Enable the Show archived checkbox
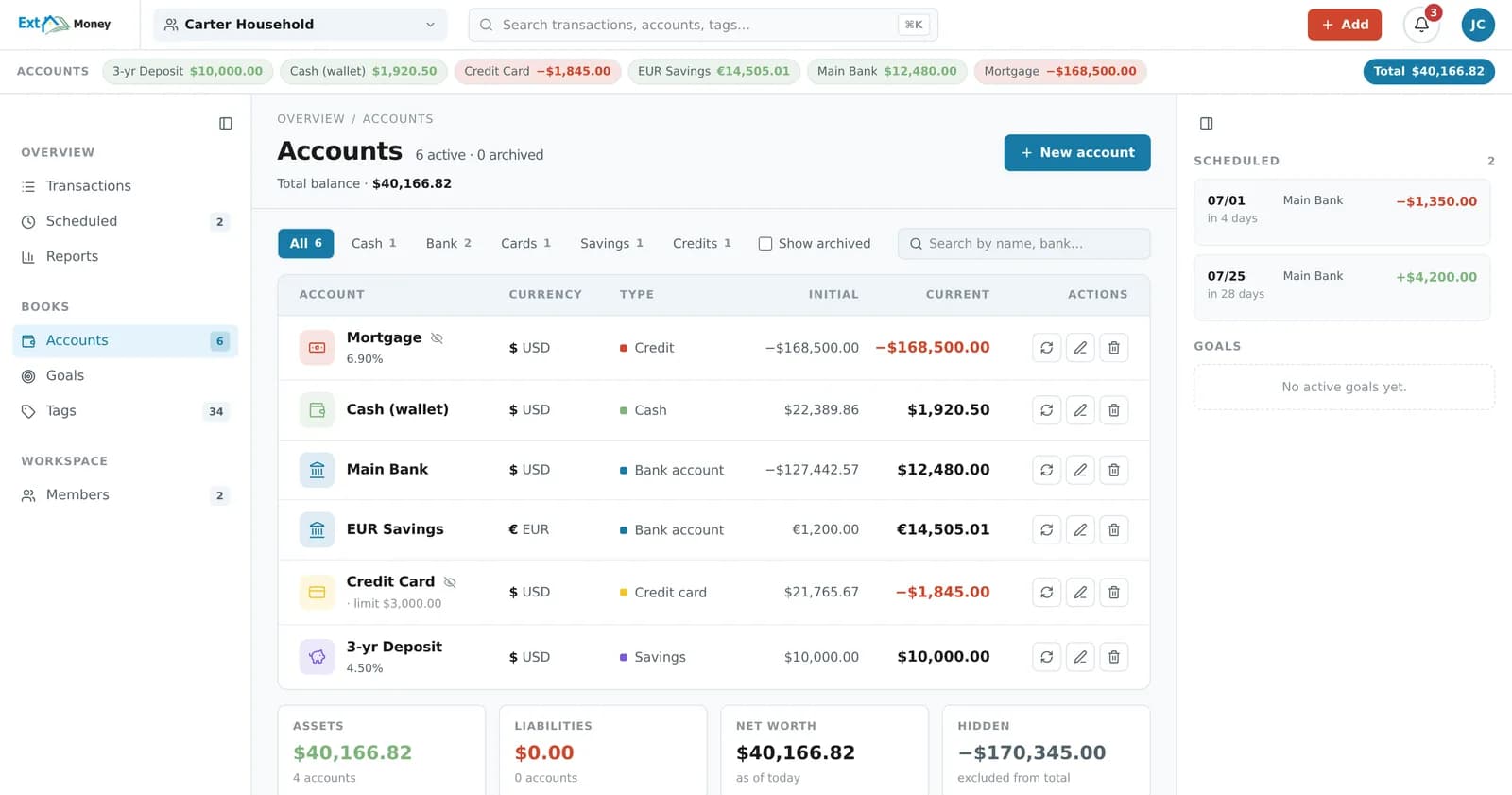This screenshot has width=1512, height=795. tap(765, 244)
